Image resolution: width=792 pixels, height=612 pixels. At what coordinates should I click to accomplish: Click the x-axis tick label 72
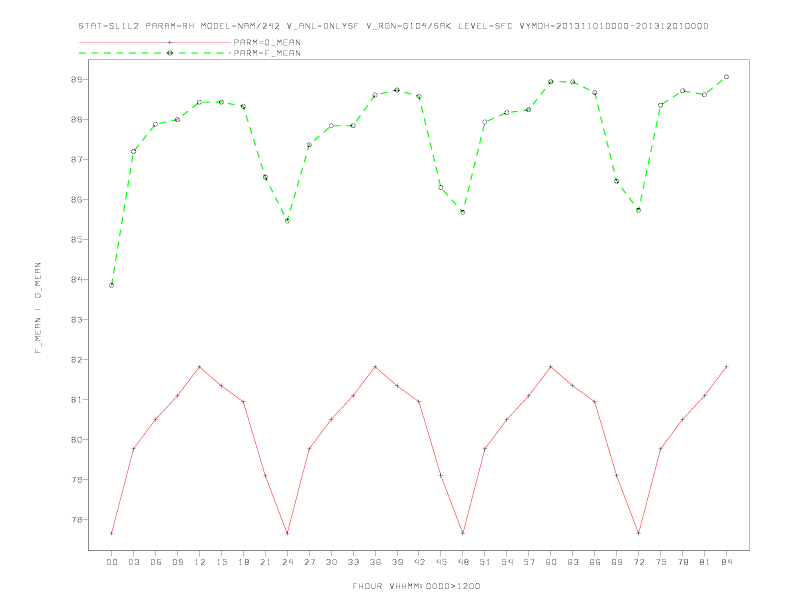click(638, 562)
